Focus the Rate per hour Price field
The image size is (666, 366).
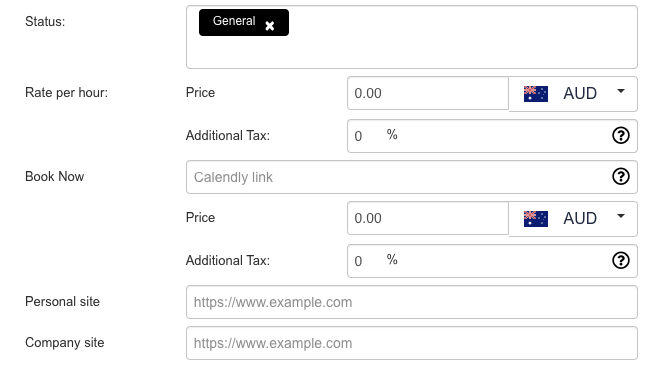pyautogui.click(x=428, y=93)
